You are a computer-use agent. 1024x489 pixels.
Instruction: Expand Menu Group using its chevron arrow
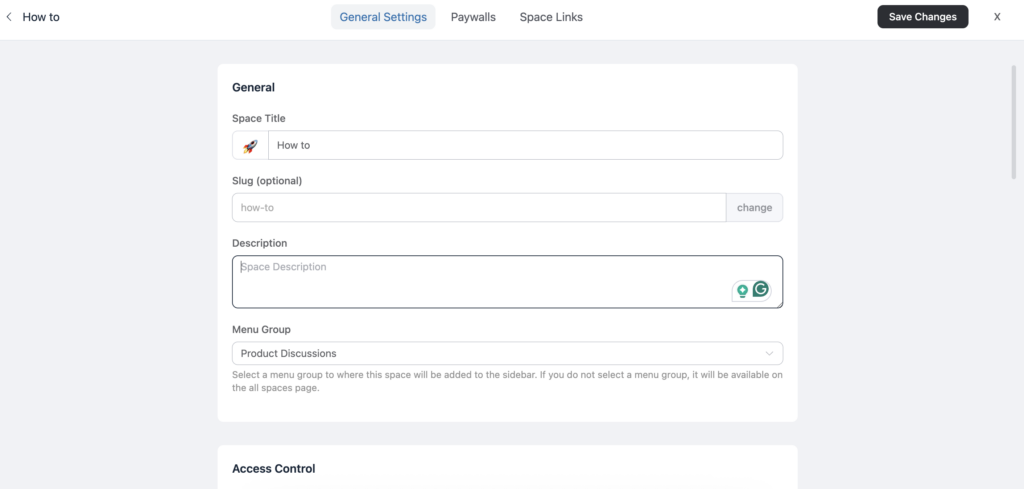pyautogui.click(x=769, y=354)
